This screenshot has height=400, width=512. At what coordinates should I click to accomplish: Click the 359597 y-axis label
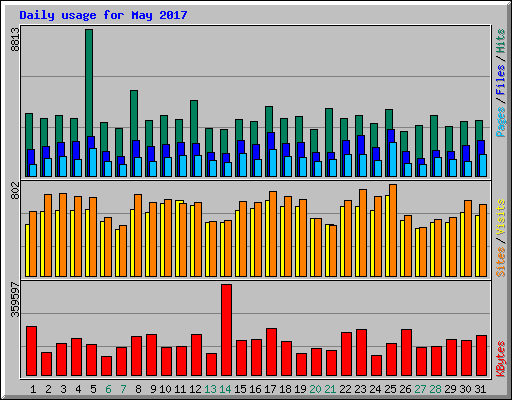tap(15, 300)
